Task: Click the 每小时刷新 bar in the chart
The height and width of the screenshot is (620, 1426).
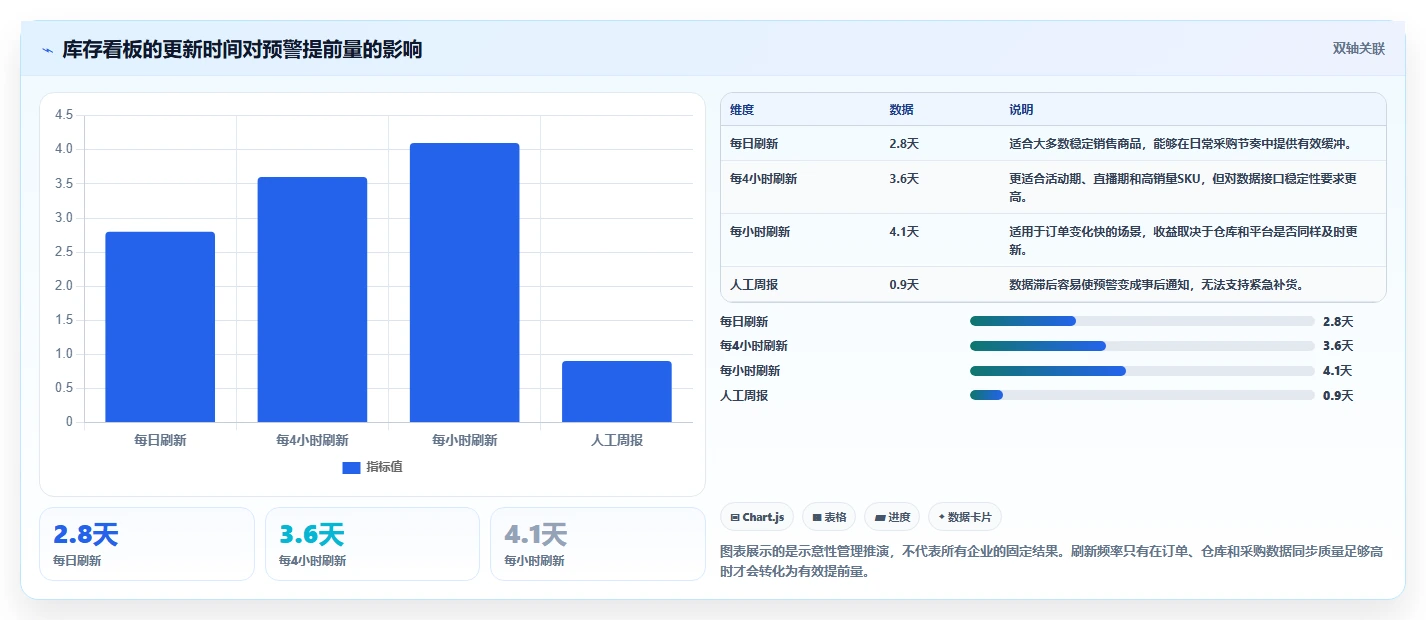Action: coord(464,283)
